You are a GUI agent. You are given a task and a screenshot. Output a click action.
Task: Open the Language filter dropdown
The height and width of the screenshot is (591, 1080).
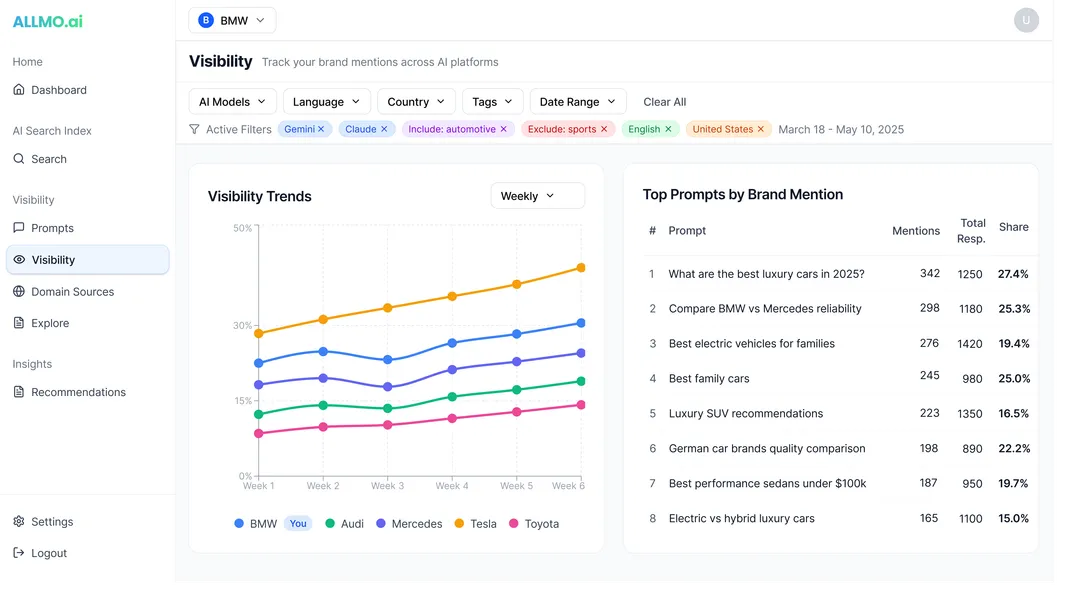326,102
